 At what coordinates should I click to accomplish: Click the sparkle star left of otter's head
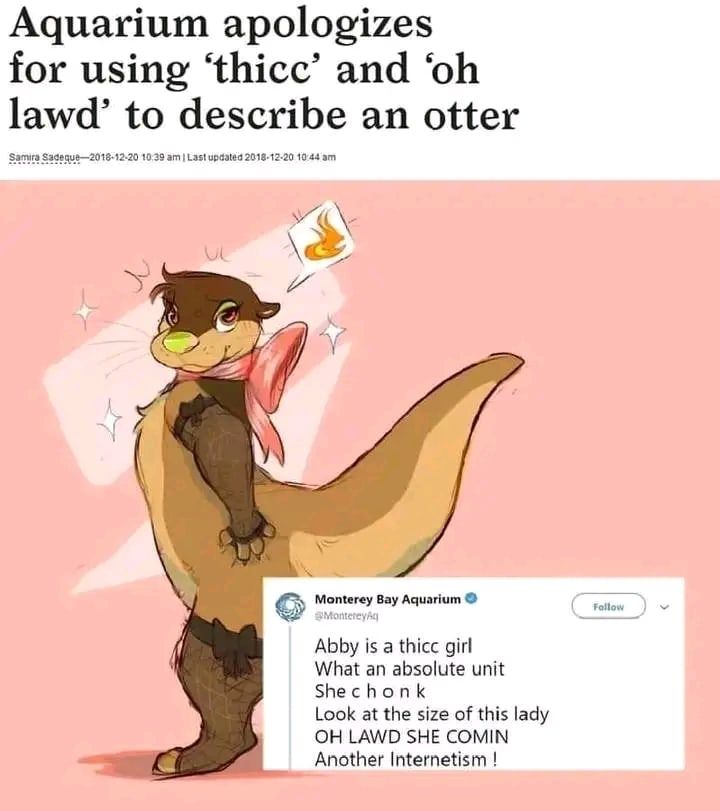[x=85, y=310]
